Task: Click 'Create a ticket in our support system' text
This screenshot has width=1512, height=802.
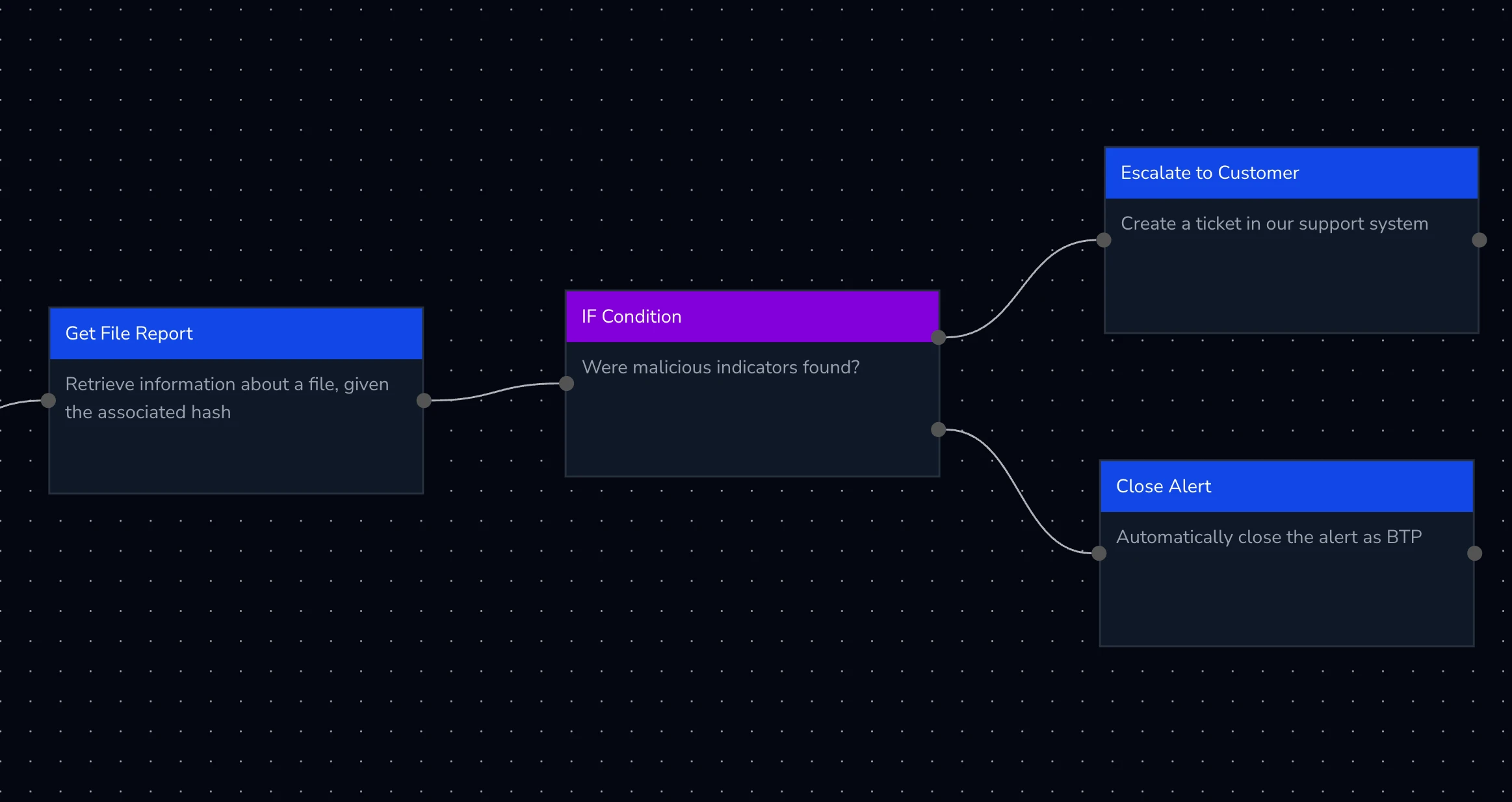Action: [x=1274, y=224]
